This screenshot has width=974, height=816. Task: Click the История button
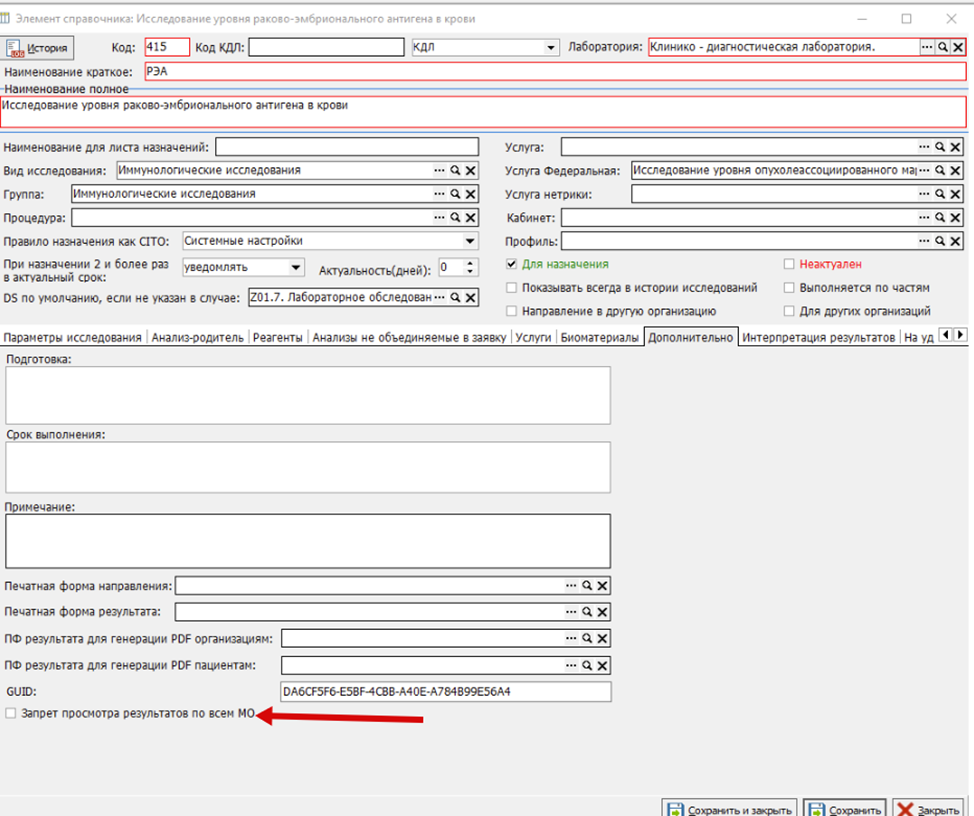tap(37, 48)
